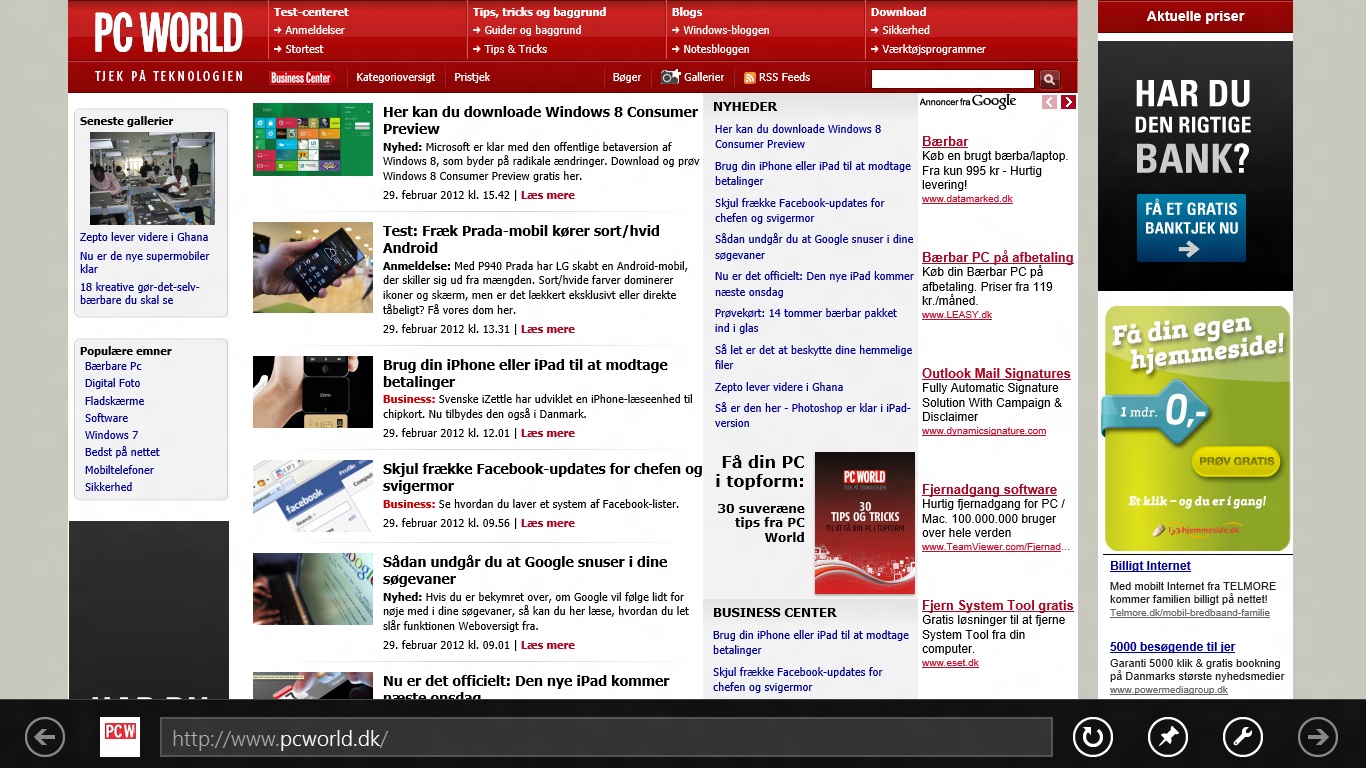Open the Download menu heading

[898, 12]
